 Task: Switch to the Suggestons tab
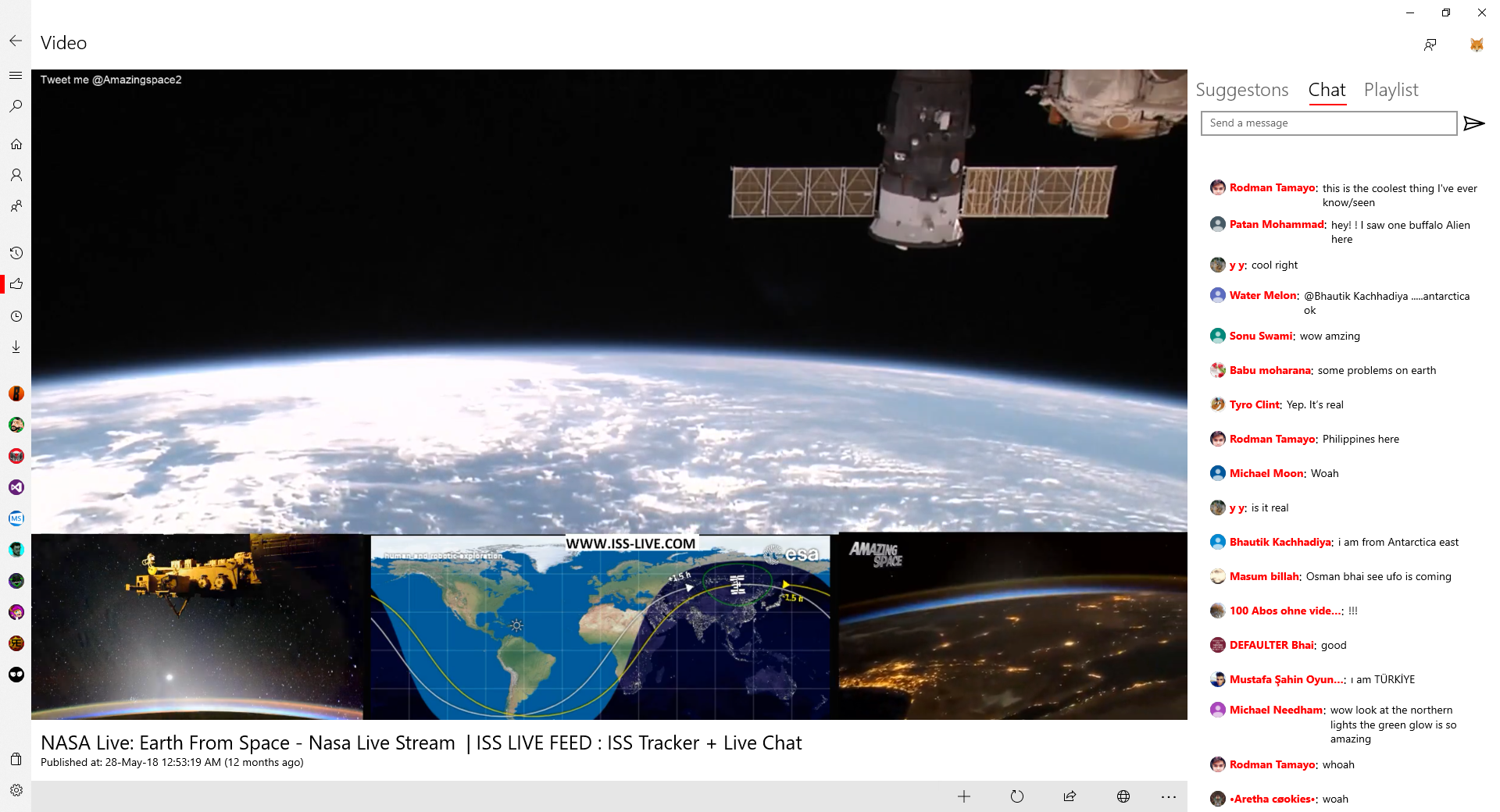point(1241,90)
